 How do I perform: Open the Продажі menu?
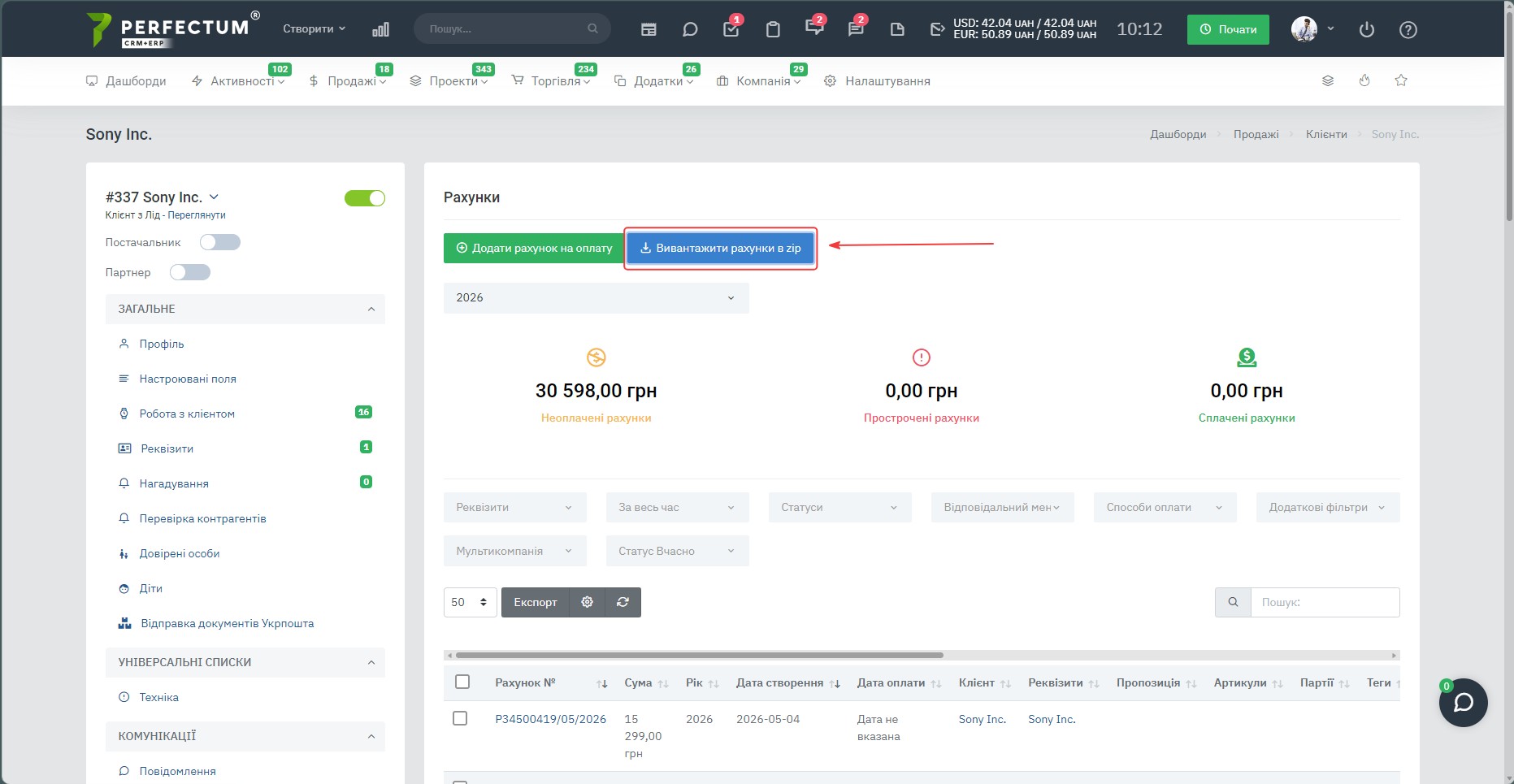348,81
